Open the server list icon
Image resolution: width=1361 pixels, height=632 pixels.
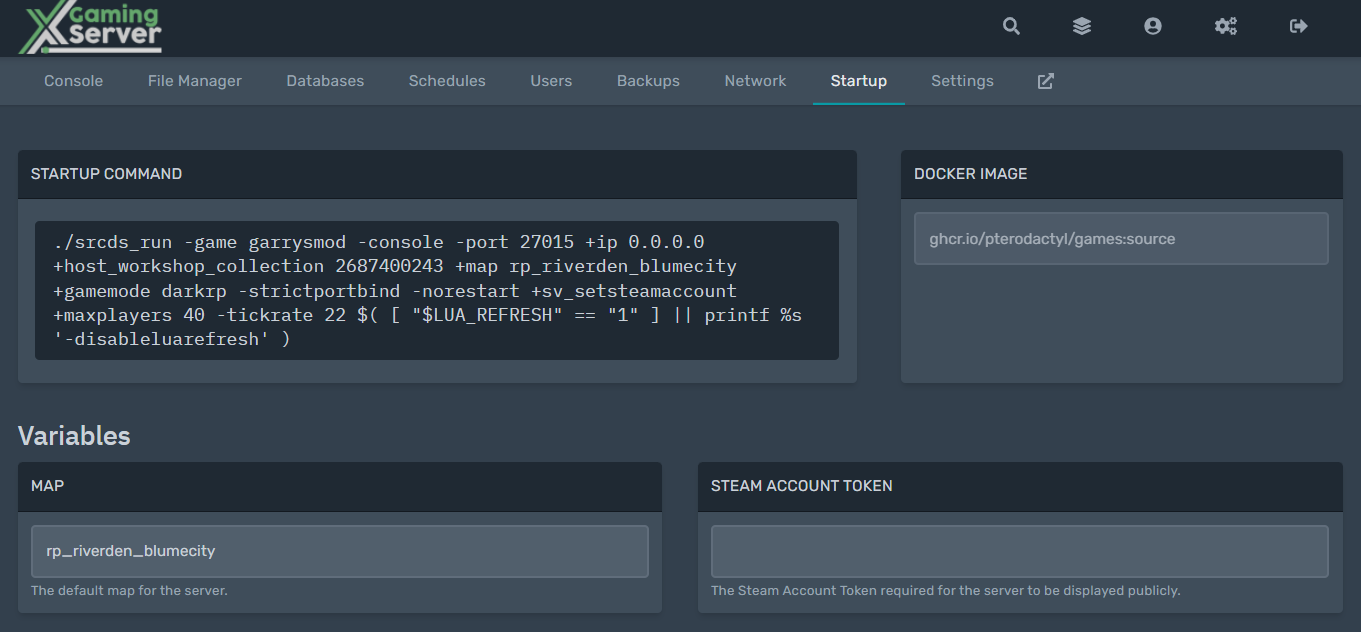click(1082, 26)
